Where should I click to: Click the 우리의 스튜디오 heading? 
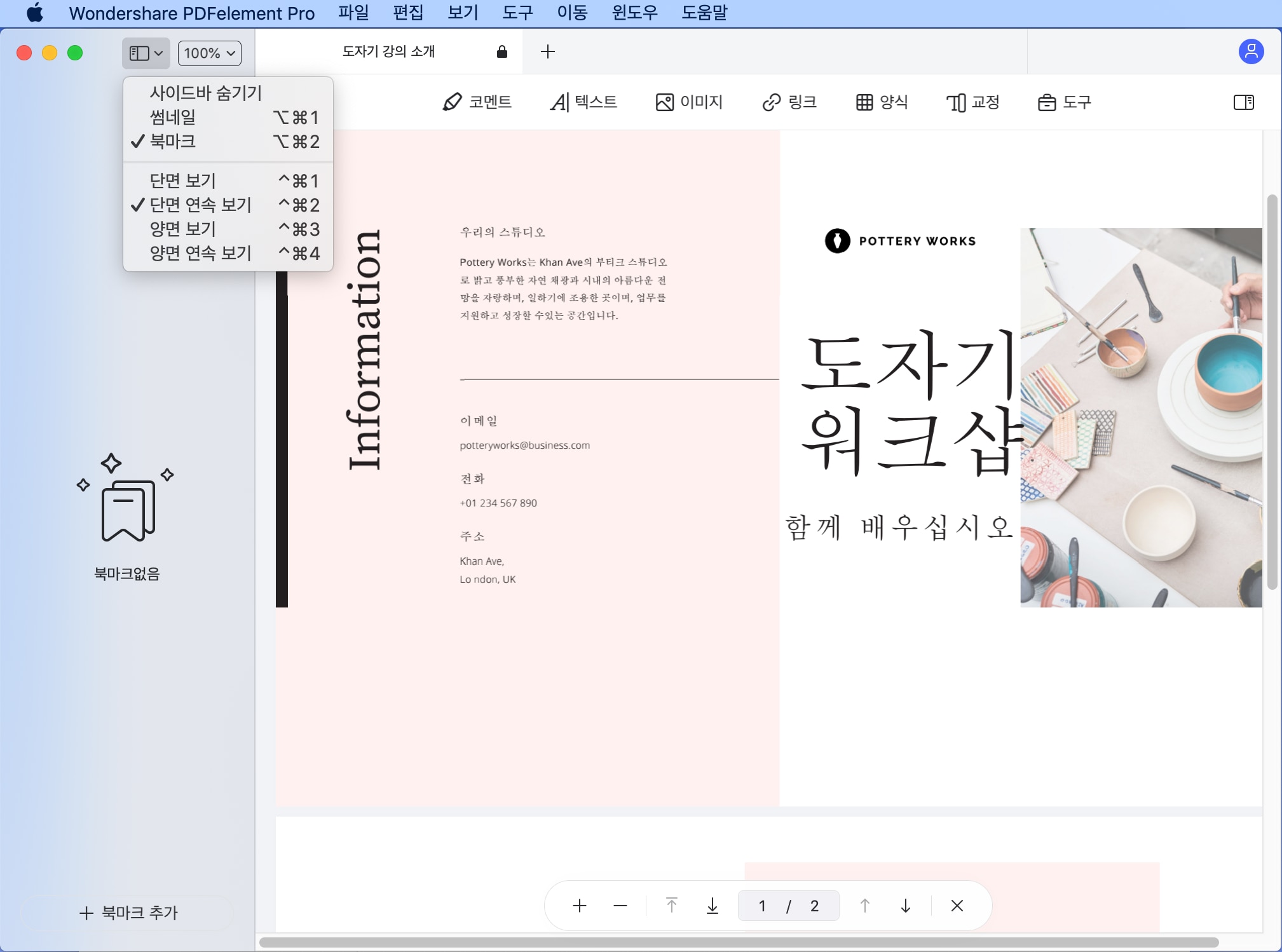[502, 232]
